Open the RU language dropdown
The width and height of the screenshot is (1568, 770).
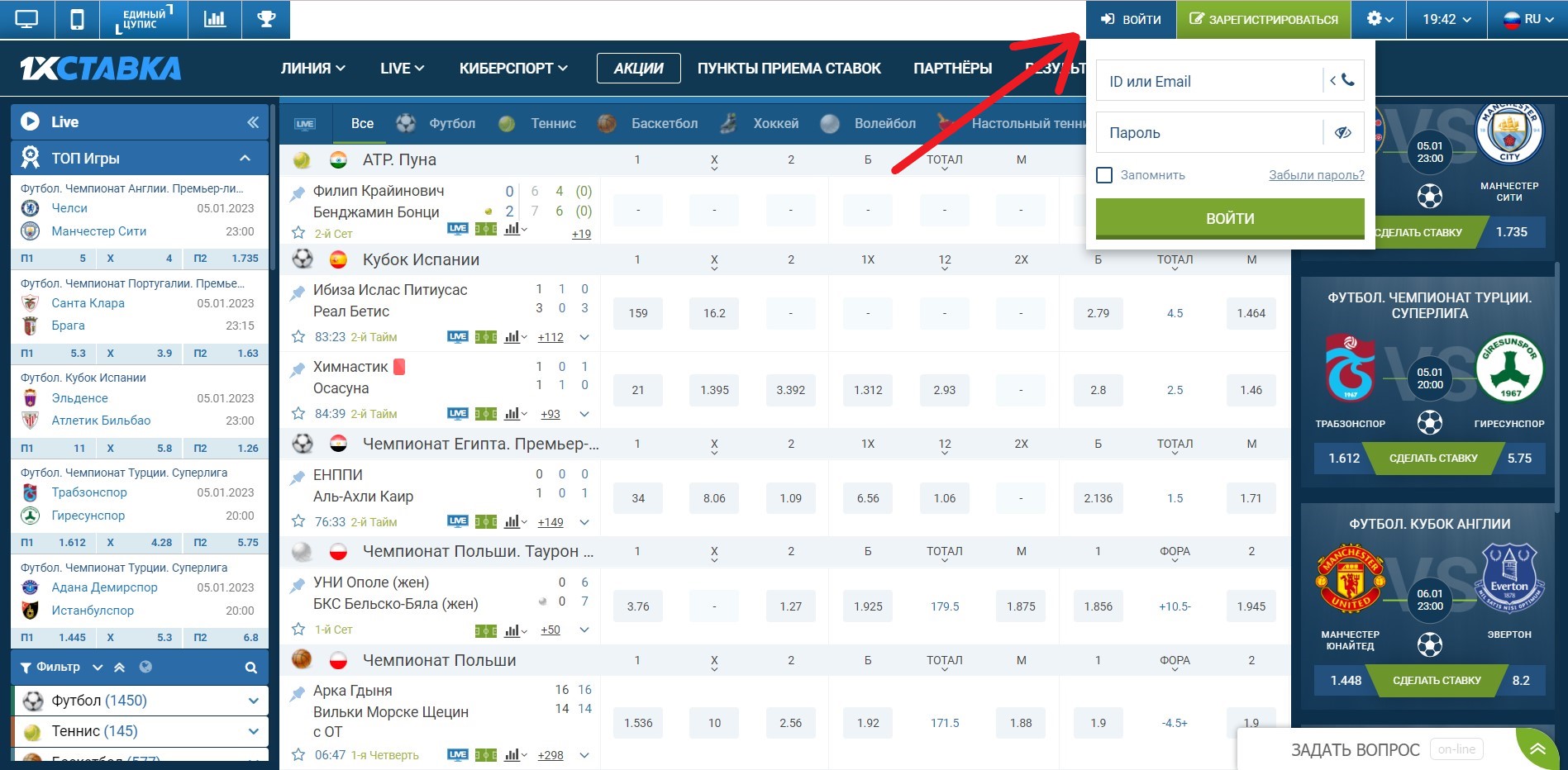(x=1527, y=20)
